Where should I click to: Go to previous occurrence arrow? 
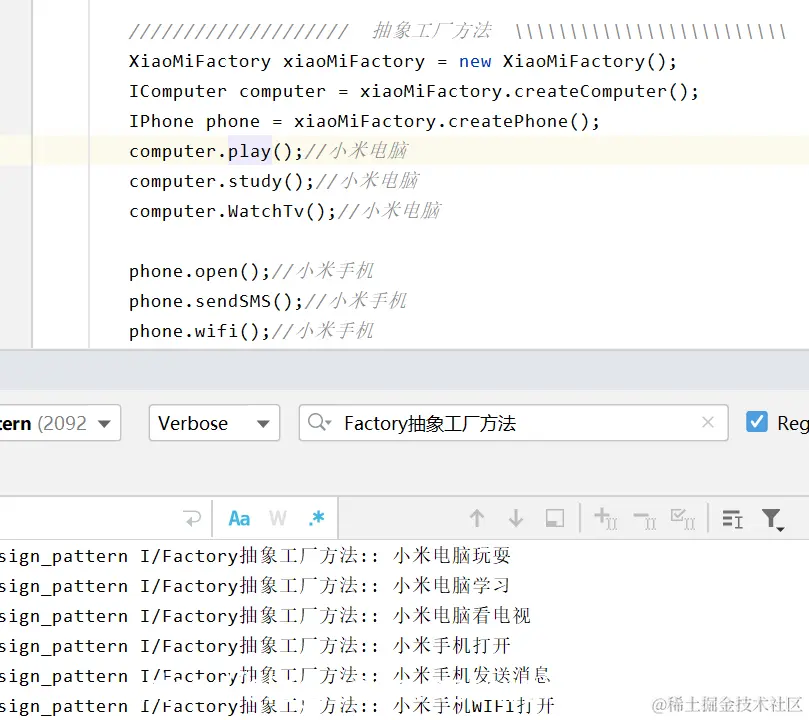[477, 518]
